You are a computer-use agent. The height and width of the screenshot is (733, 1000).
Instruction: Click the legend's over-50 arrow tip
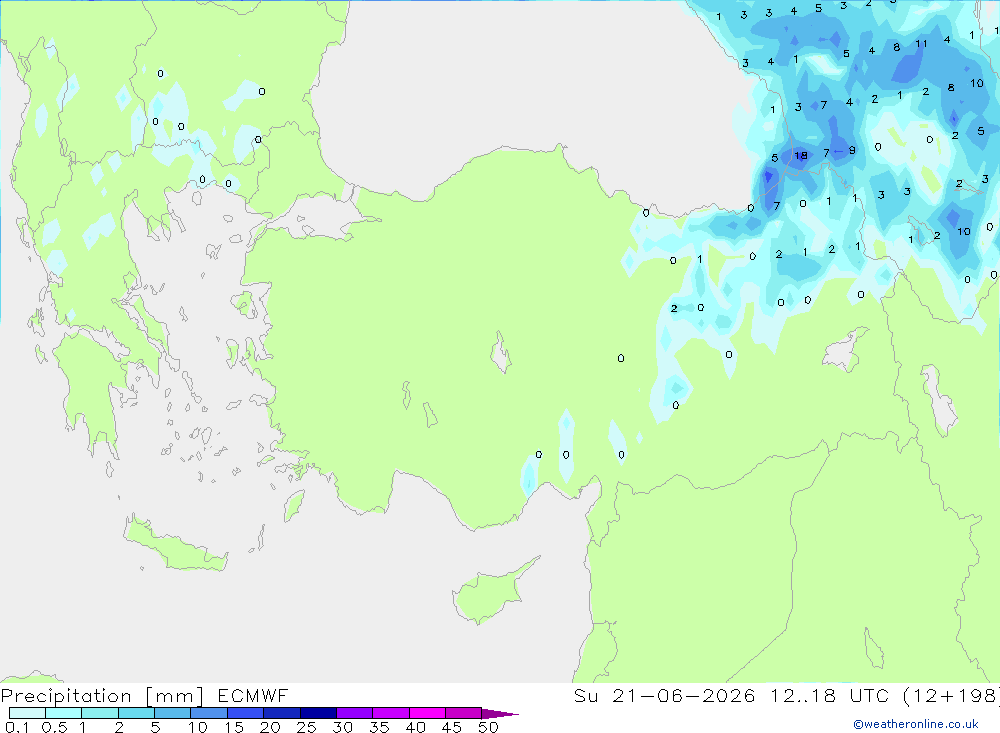(x=501, y=714)
